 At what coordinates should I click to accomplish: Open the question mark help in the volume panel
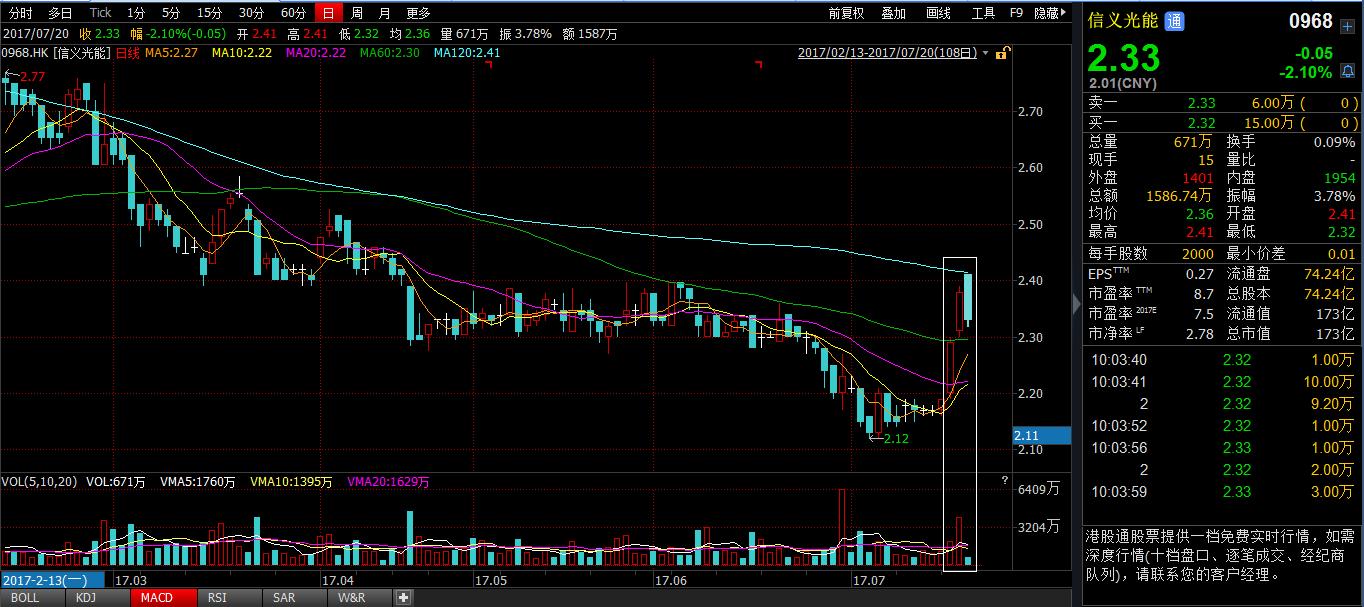tap(1004, 481)
